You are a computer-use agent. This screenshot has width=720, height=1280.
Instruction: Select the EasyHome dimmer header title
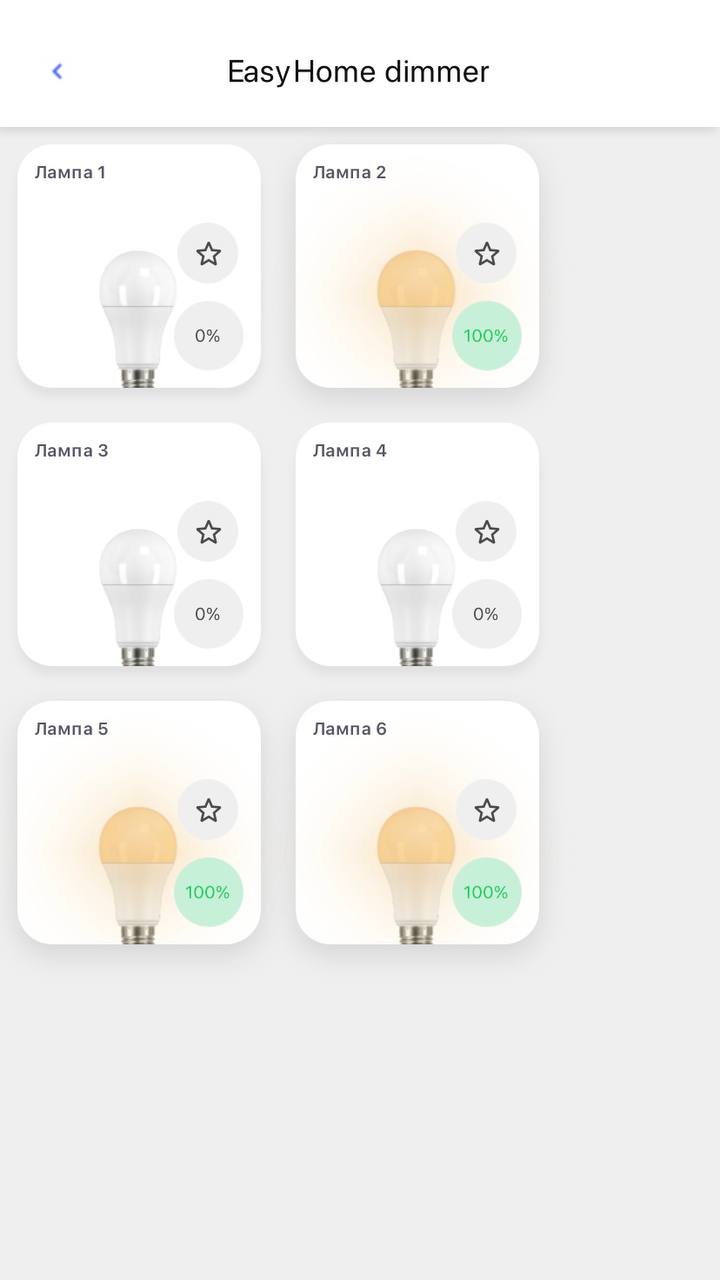(358, 72)
